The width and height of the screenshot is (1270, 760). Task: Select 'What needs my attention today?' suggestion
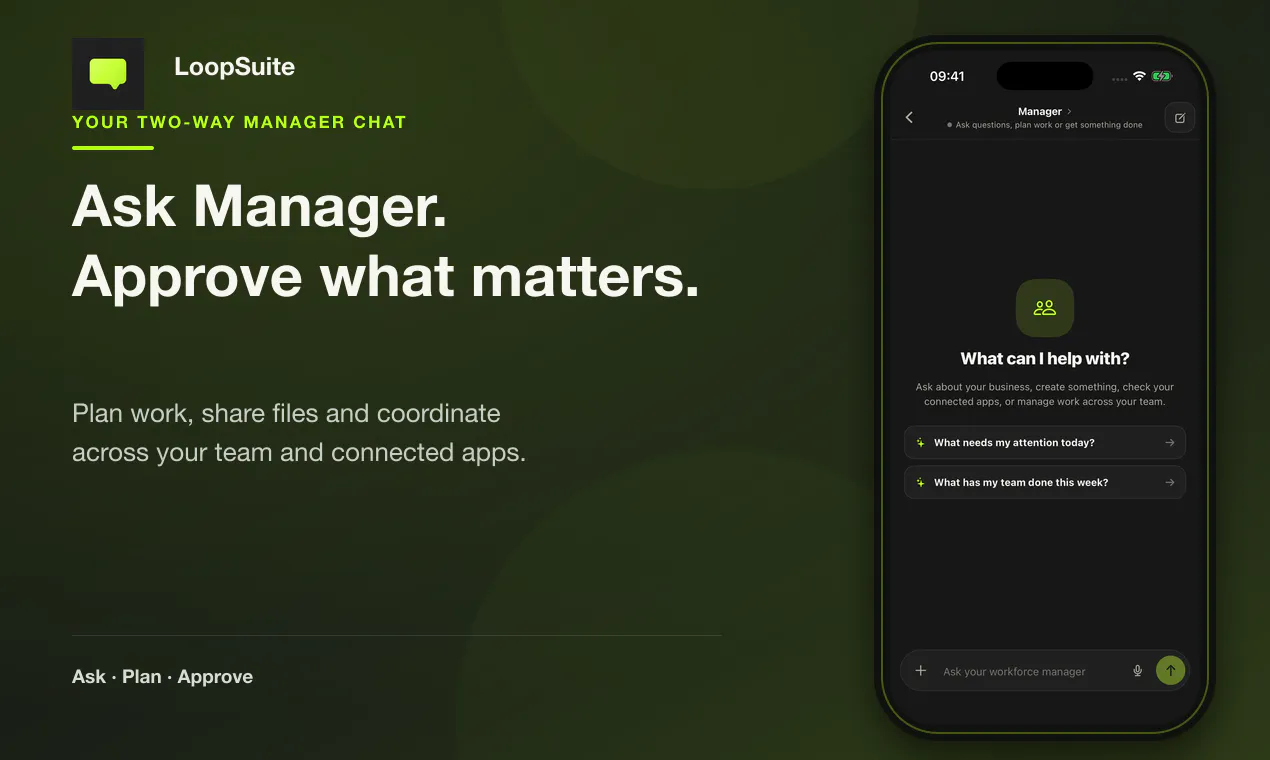pyautogui.click(x=1045, y=442)
